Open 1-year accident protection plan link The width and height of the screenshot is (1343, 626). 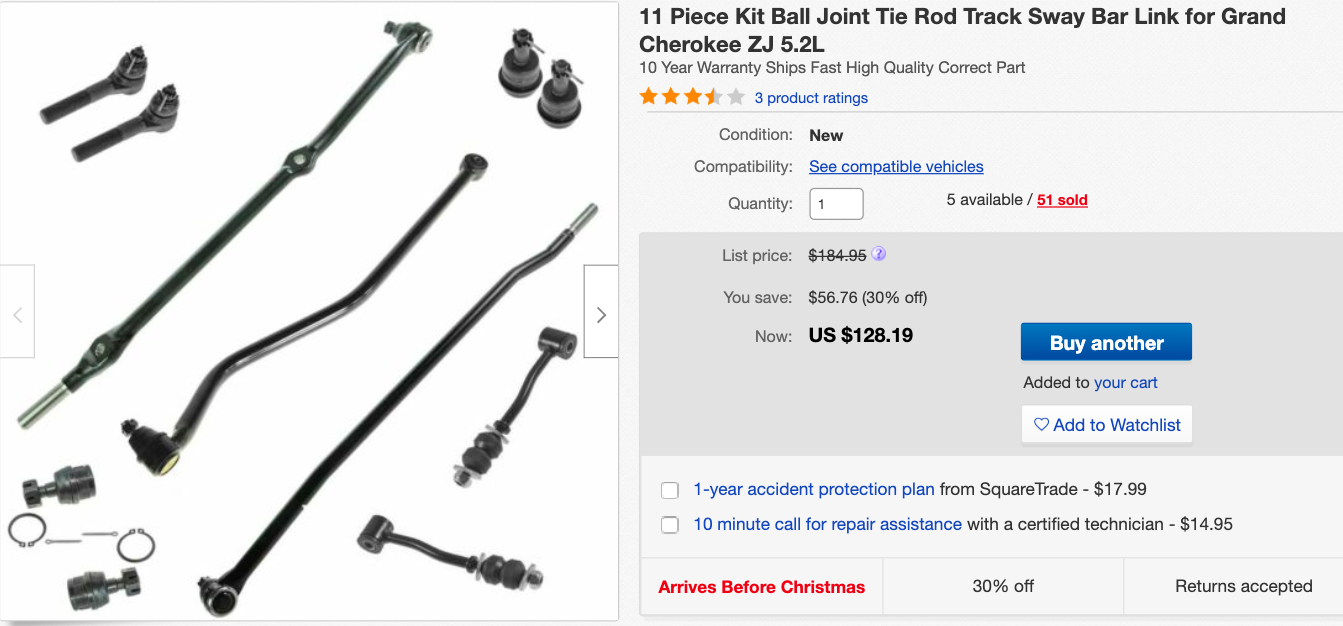[814, 490]
